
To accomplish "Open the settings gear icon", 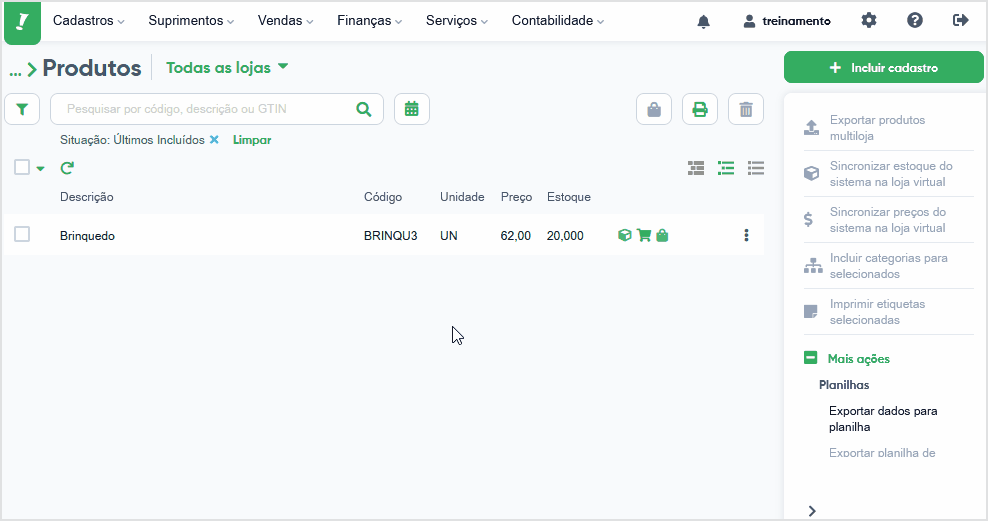I will point(869,21).
